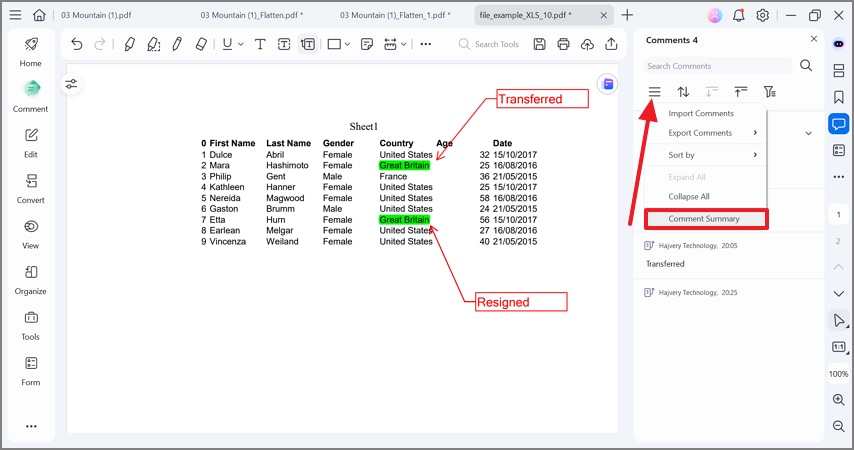Select the underline tool
This screenshot has height=450, width=854.
point(228,44)
